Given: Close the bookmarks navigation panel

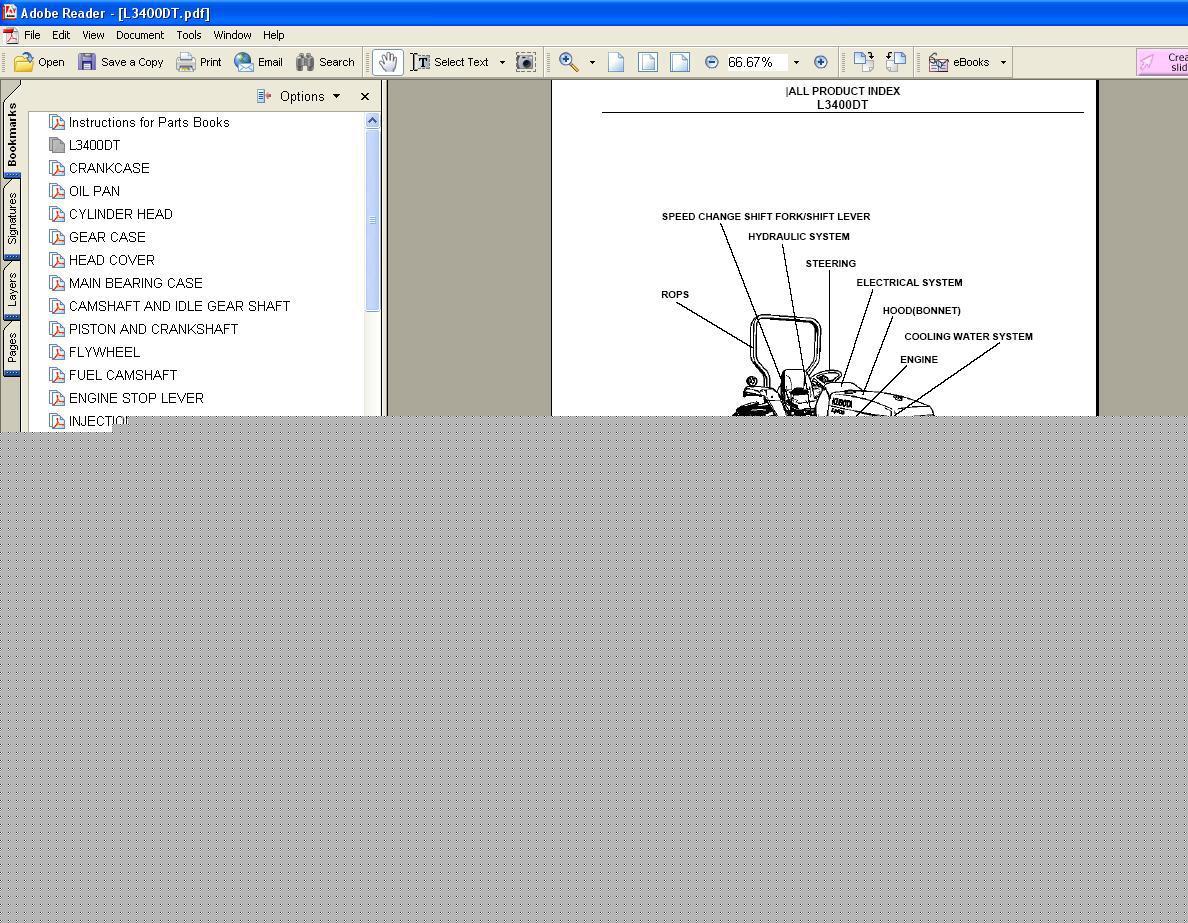Looking at the screenshot, I should click(365, 96).
